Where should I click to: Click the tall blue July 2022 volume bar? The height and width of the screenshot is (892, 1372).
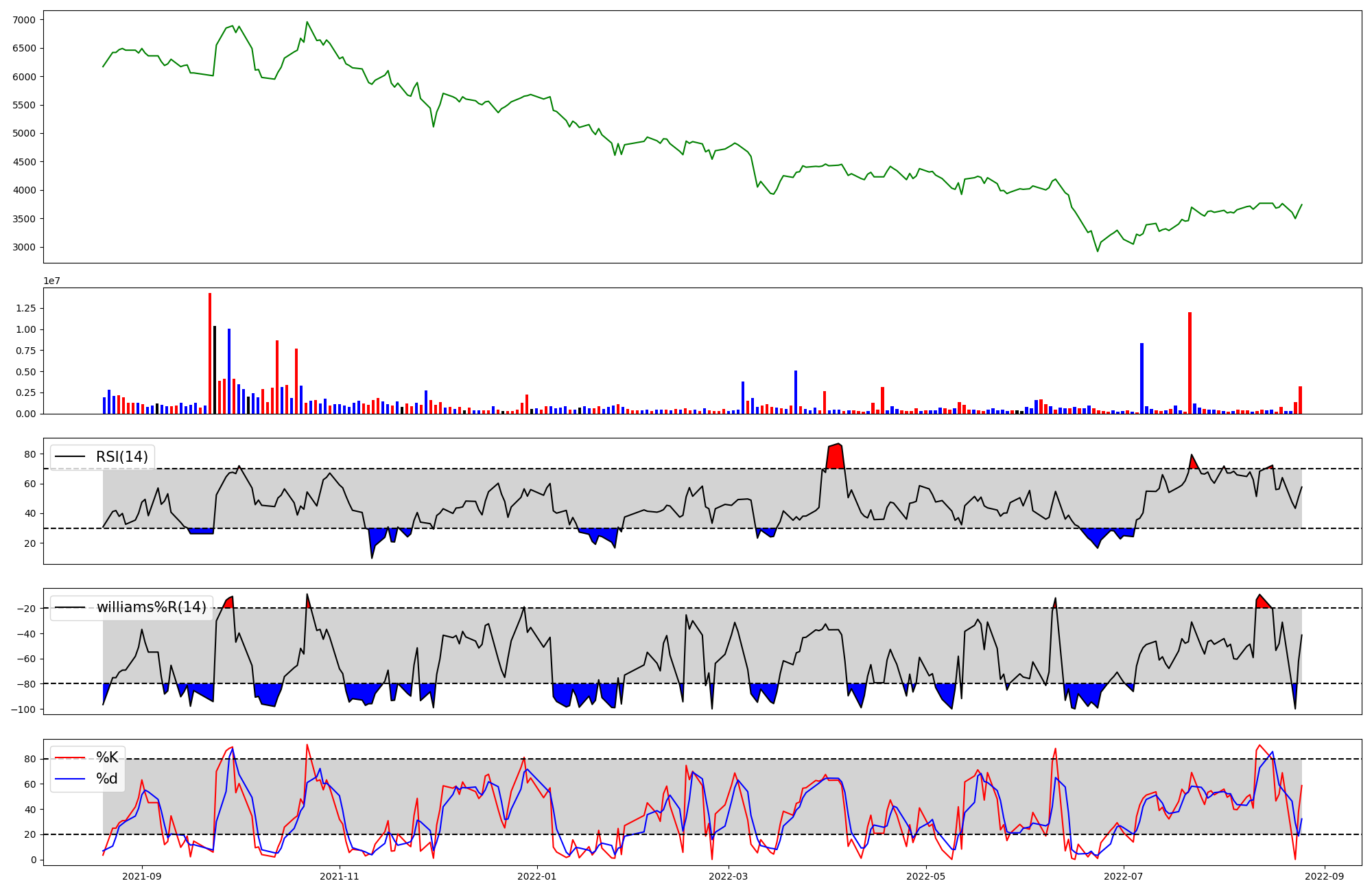click(x=1142, y=379)
